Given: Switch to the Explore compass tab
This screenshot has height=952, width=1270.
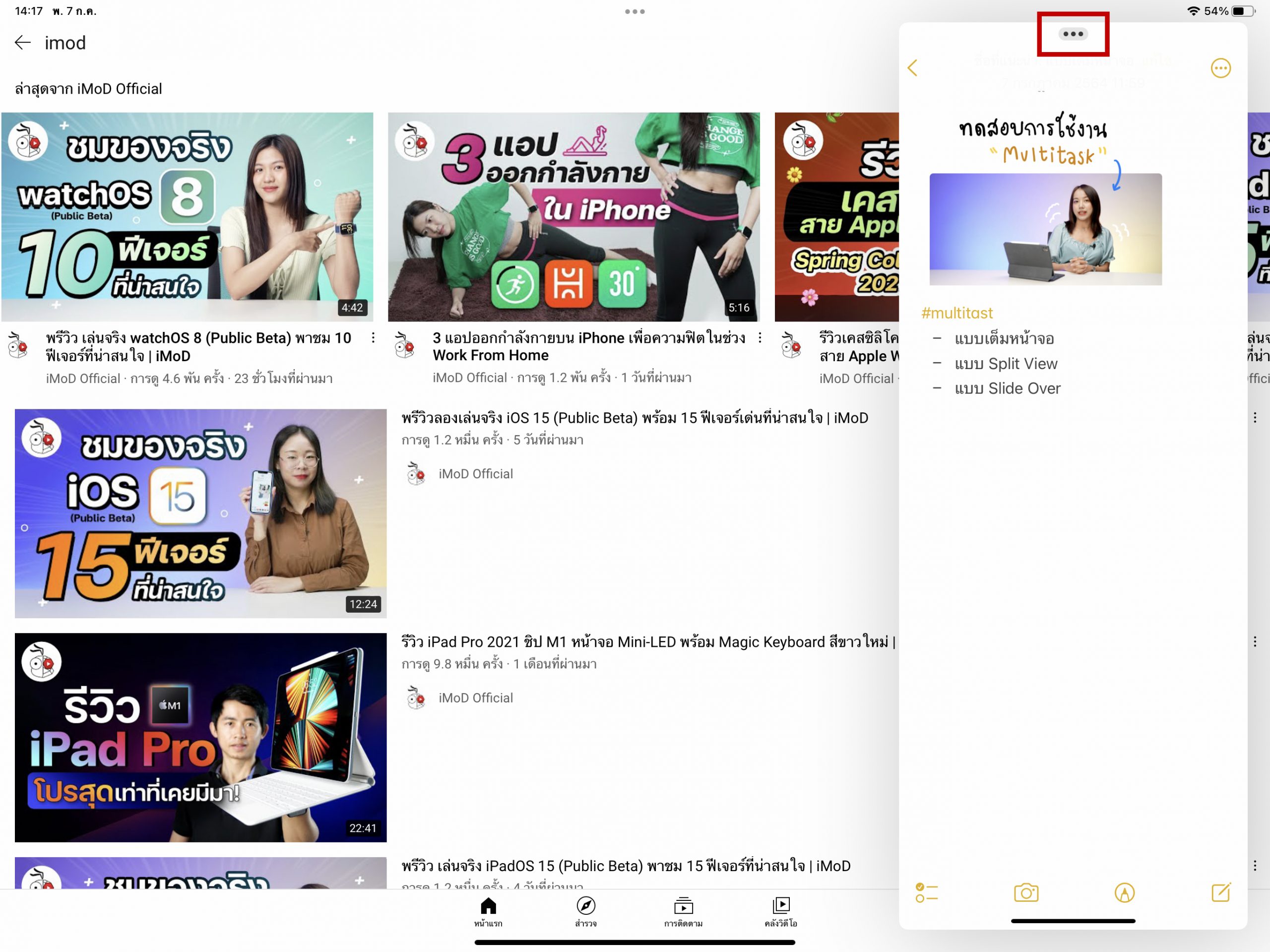Looking at the screenshot, I should coord(585,911).
